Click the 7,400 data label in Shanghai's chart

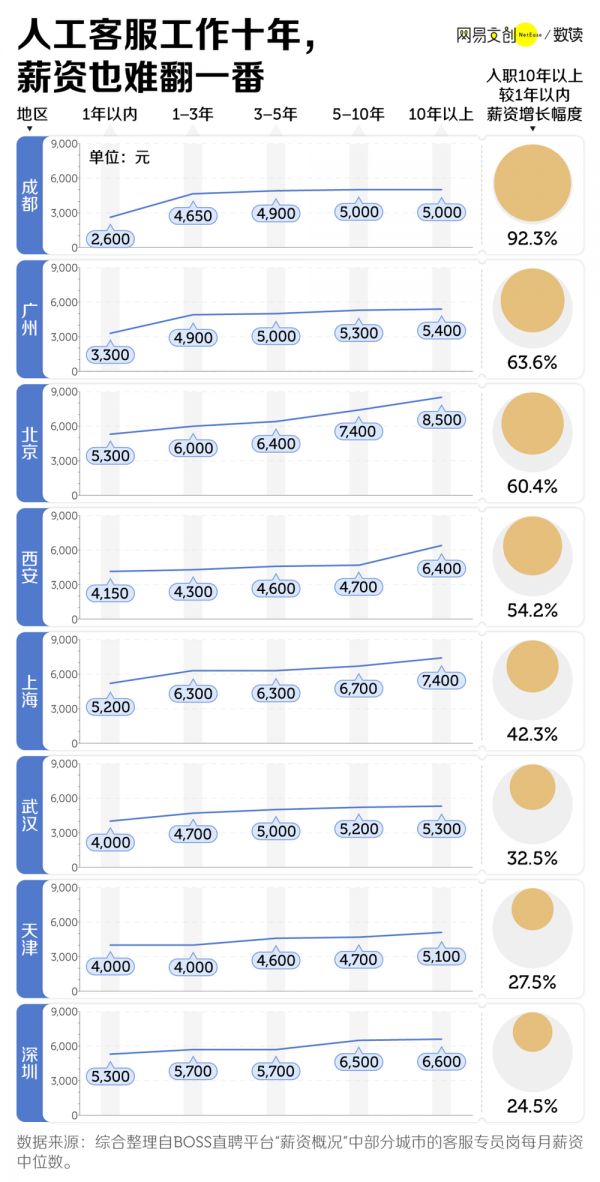[441, 680]
